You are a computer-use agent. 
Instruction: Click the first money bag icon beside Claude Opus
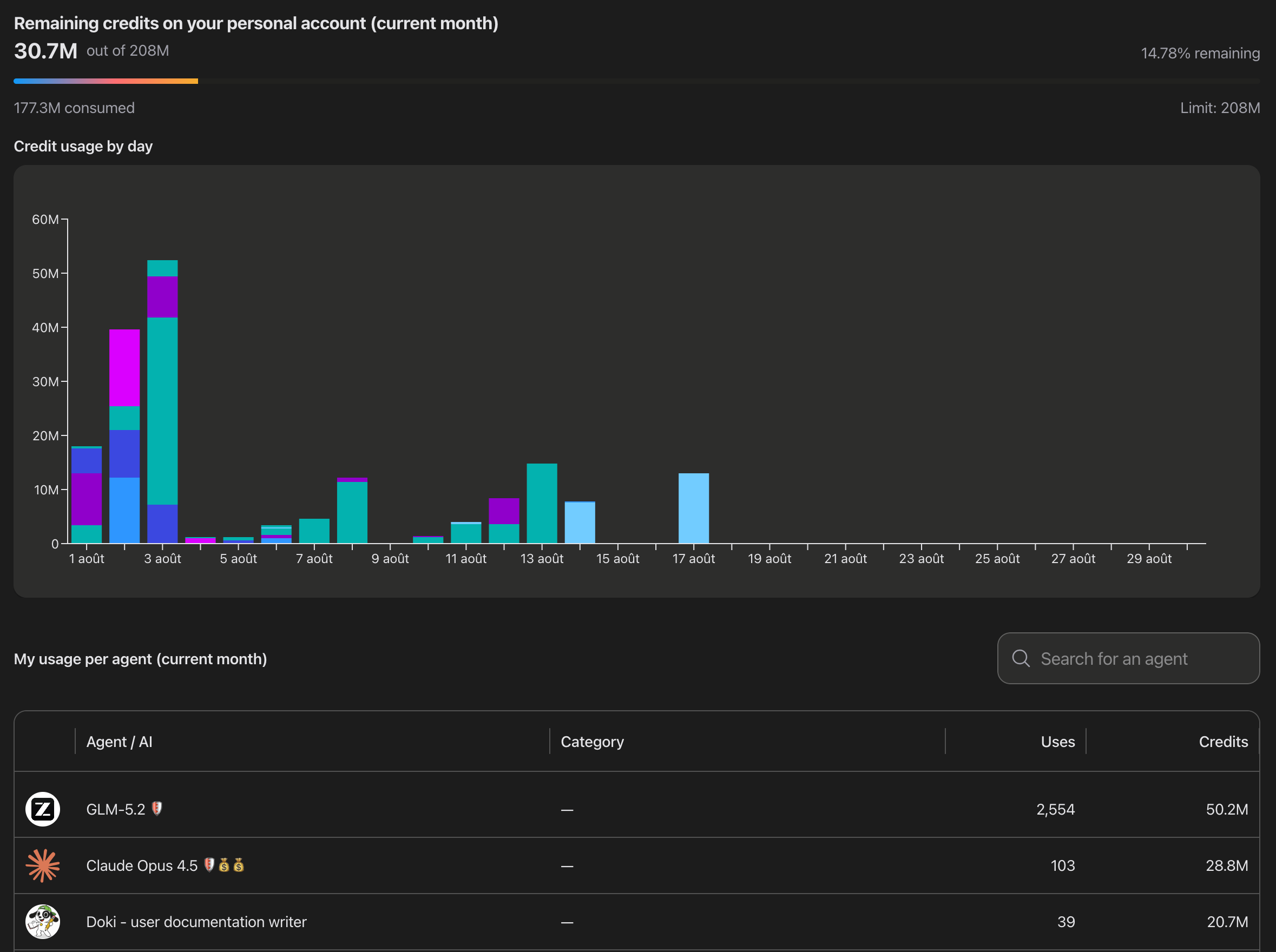[x=224, y=864]
